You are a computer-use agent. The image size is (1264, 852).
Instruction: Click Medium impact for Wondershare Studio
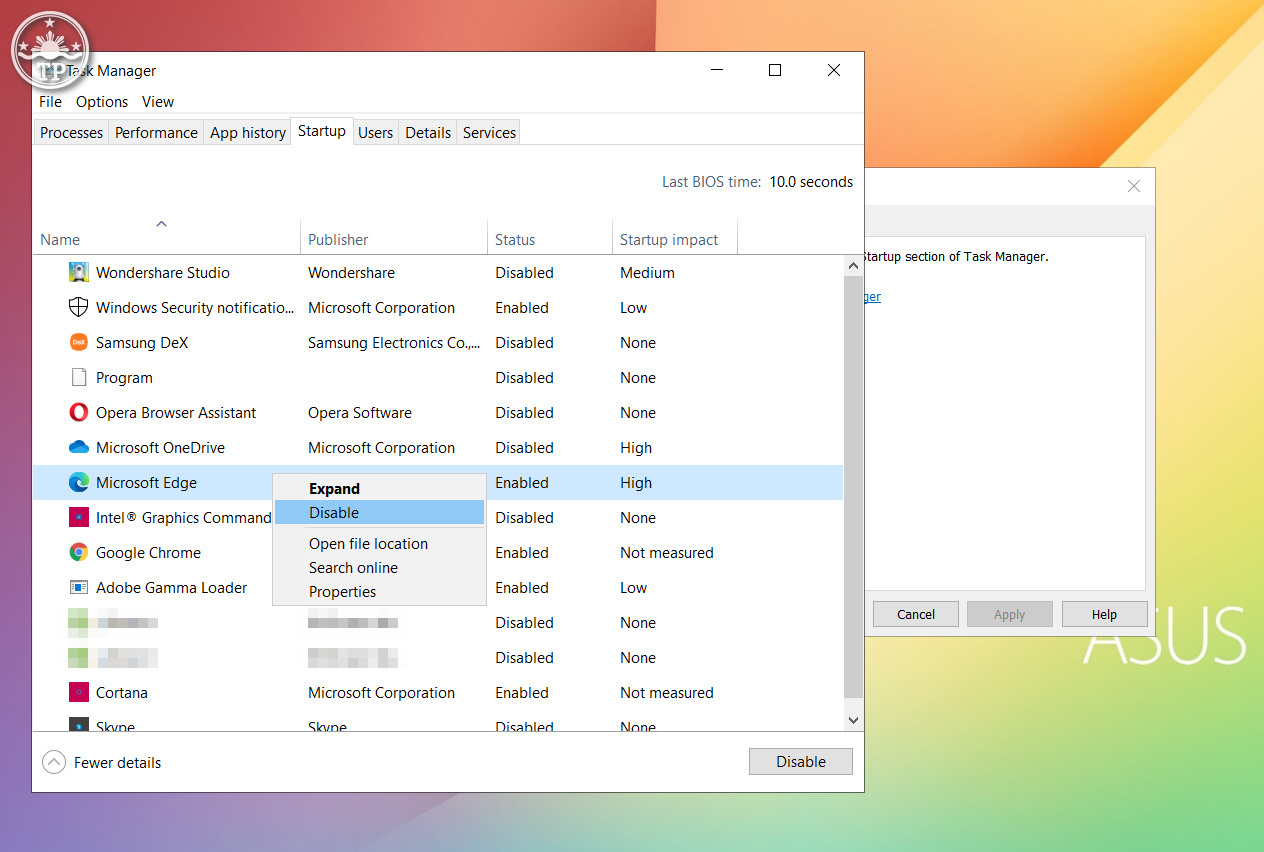point(647,272)
